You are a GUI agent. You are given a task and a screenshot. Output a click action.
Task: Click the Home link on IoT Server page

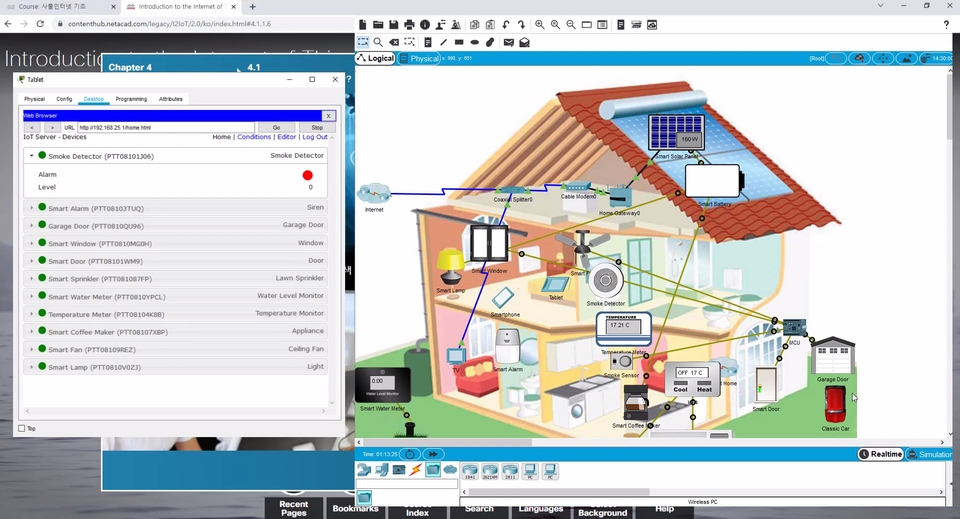222,137
